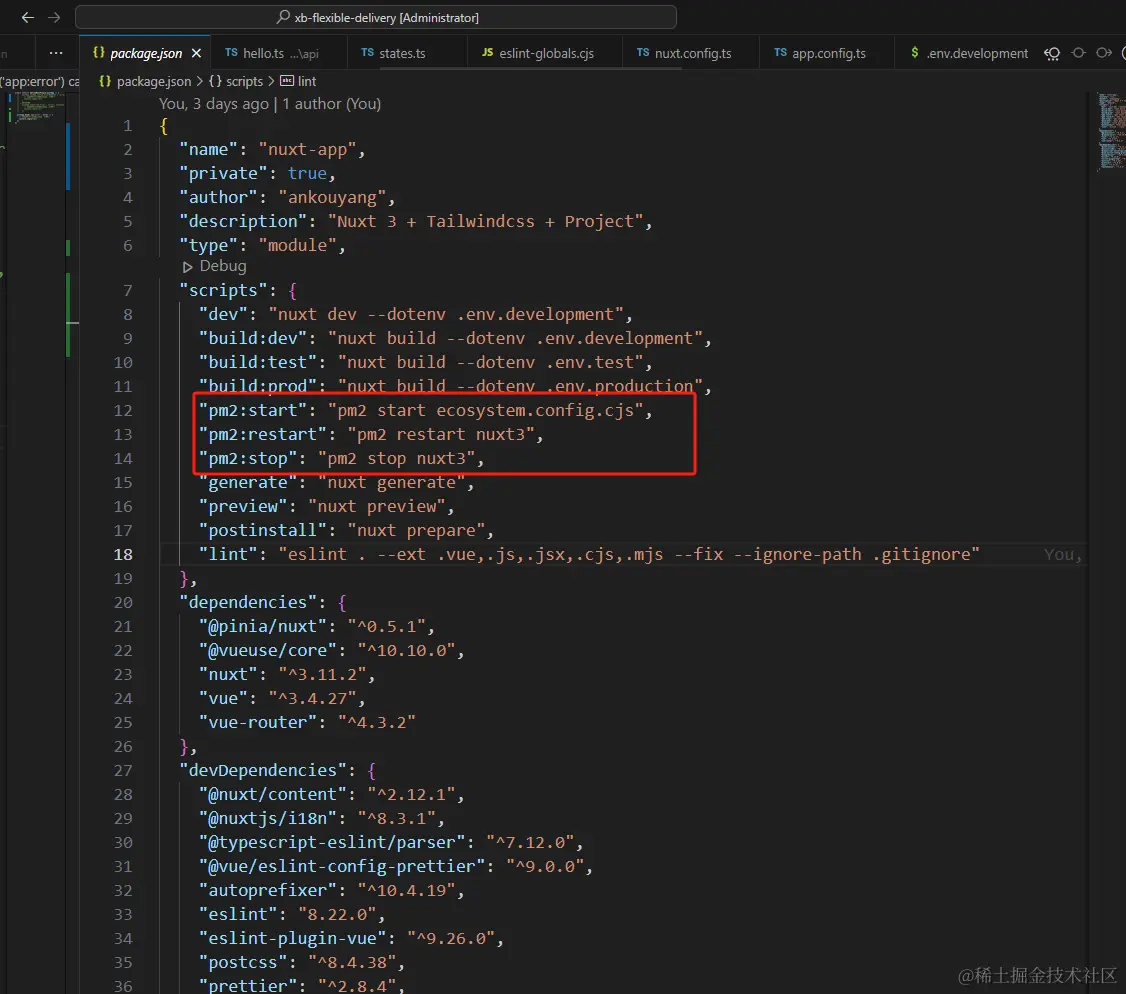Switch to the package.json tab
Screen dimensions: 1126x994
[146, 53]
